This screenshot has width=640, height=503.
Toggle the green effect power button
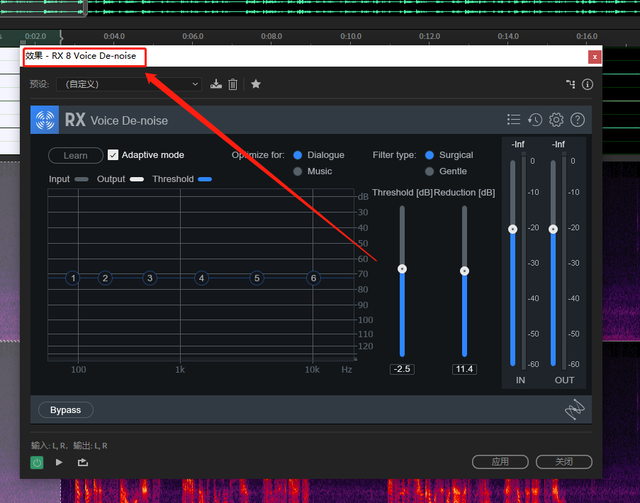(x=37, y=462)
